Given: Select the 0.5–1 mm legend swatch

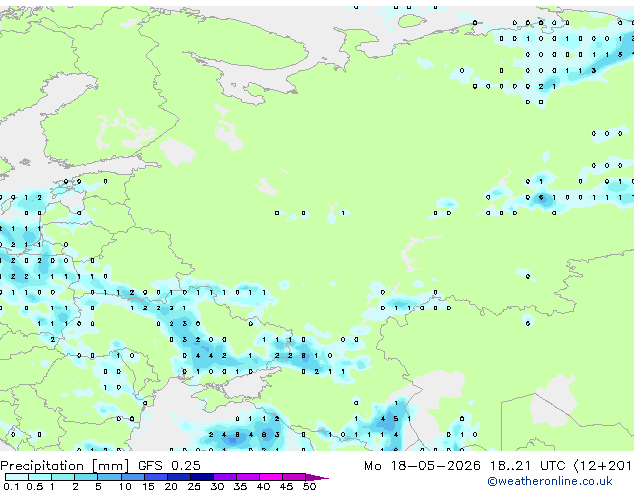Looking at the screenshot, I should (40, 477).
